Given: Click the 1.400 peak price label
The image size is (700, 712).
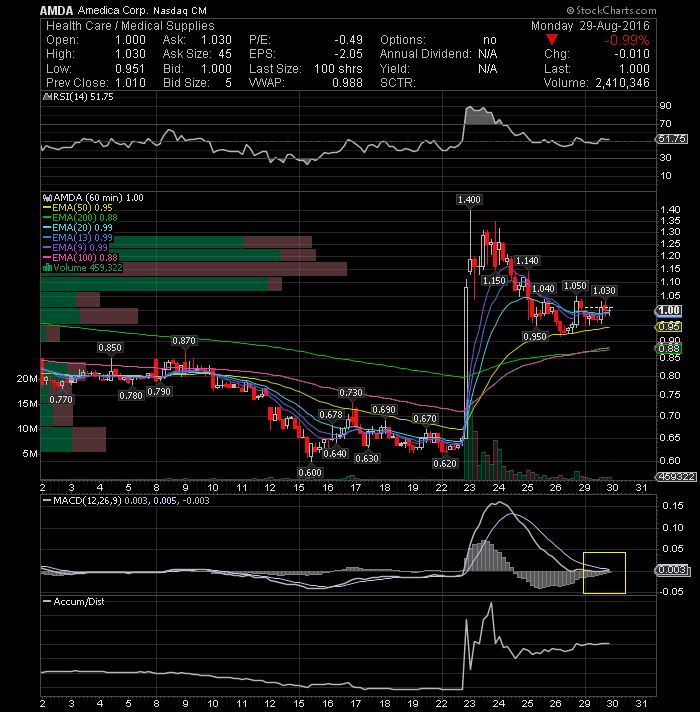Looking at the screenshot, I should tap(469, 200).
